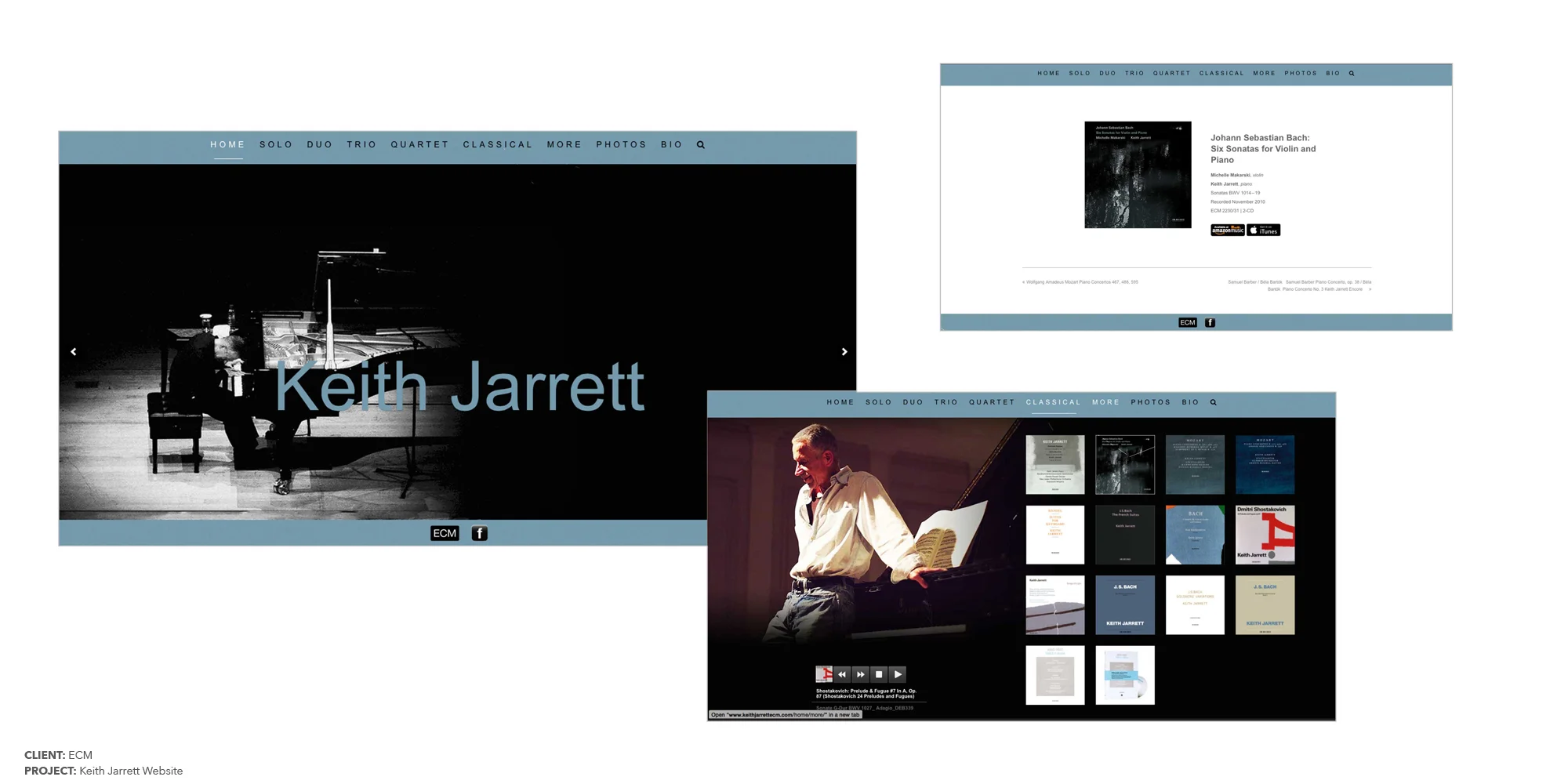Click the Get it on iTunes button
Screen dimensions: 1568x784
(1264, 230)
